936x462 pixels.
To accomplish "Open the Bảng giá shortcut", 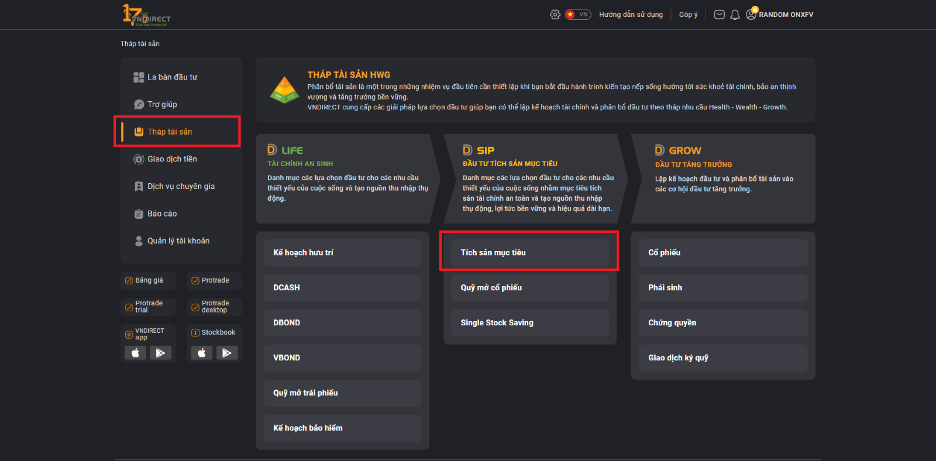I will coord(148,280).
